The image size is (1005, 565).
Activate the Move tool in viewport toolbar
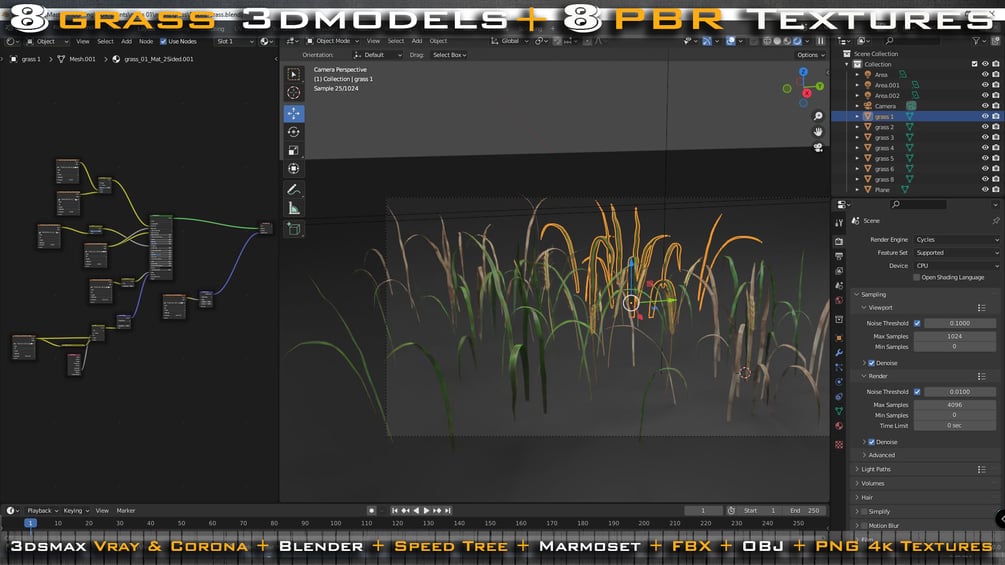[294, 113]
